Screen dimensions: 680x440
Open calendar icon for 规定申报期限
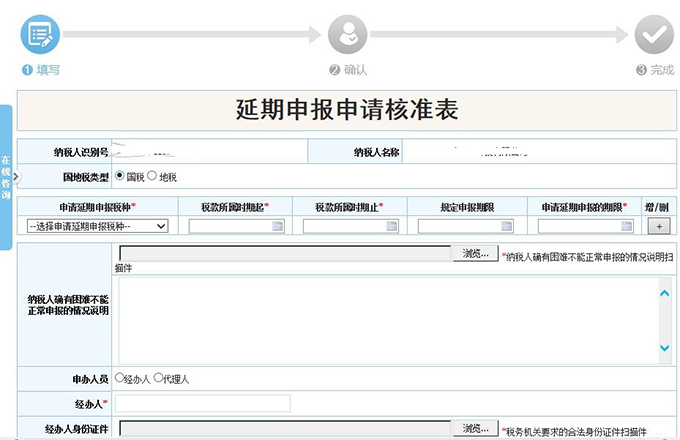(x=506, y=227)
